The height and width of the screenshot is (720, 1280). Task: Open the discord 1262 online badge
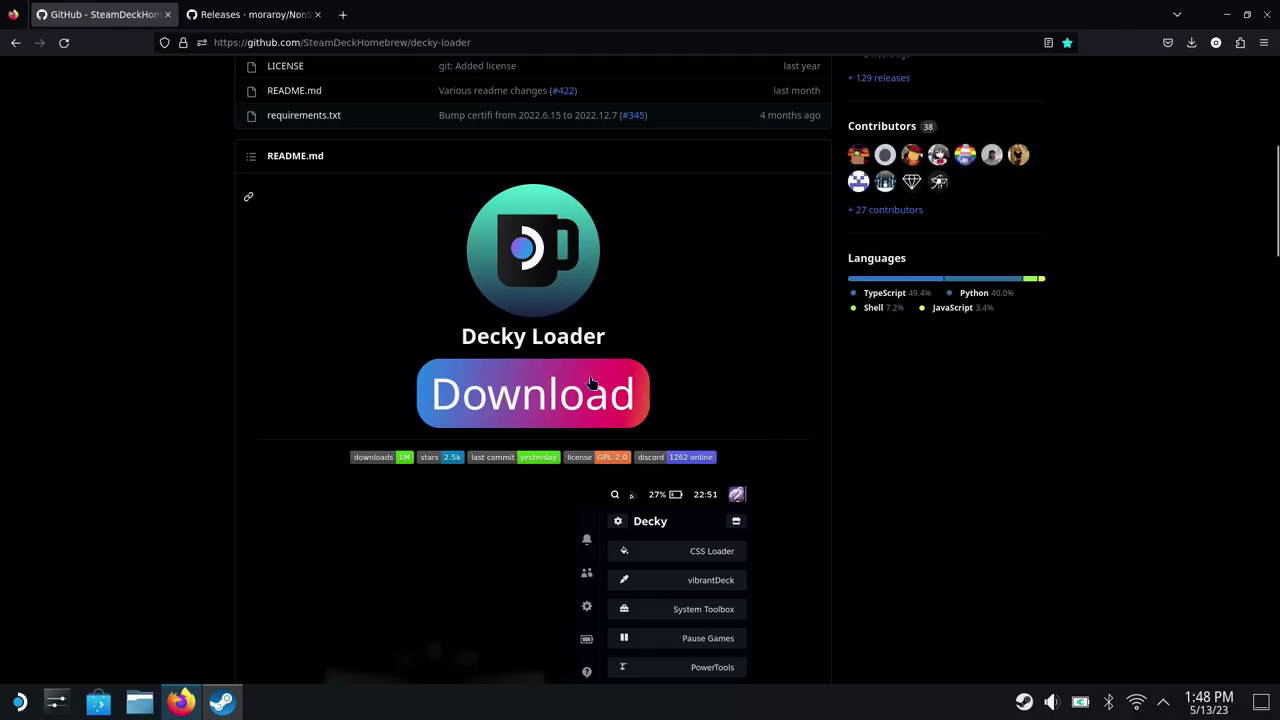[675, 457]
